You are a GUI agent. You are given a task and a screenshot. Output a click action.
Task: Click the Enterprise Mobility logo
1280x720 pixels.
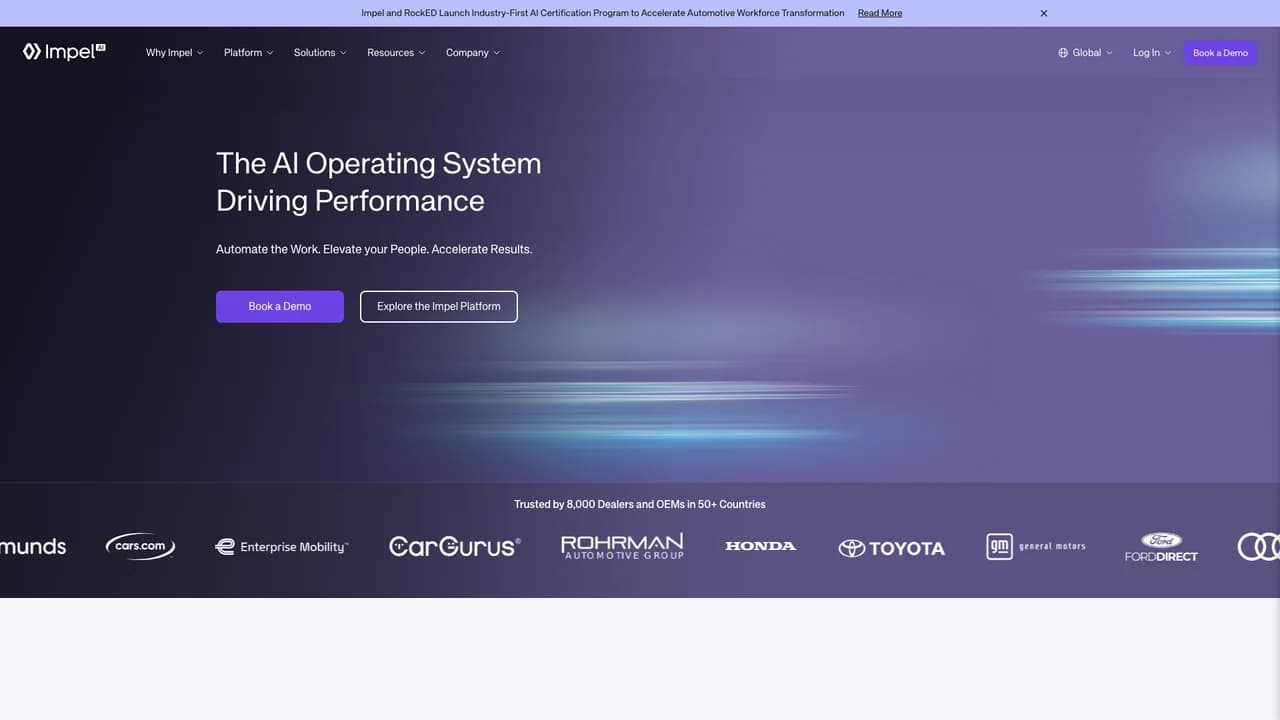tap(282, 547)
